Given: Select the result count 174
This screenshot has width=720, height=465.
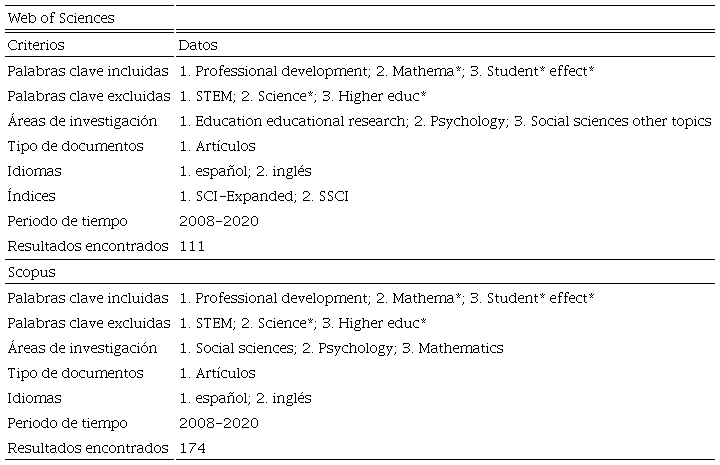Looking at the screenshot, I should [192, 448].
